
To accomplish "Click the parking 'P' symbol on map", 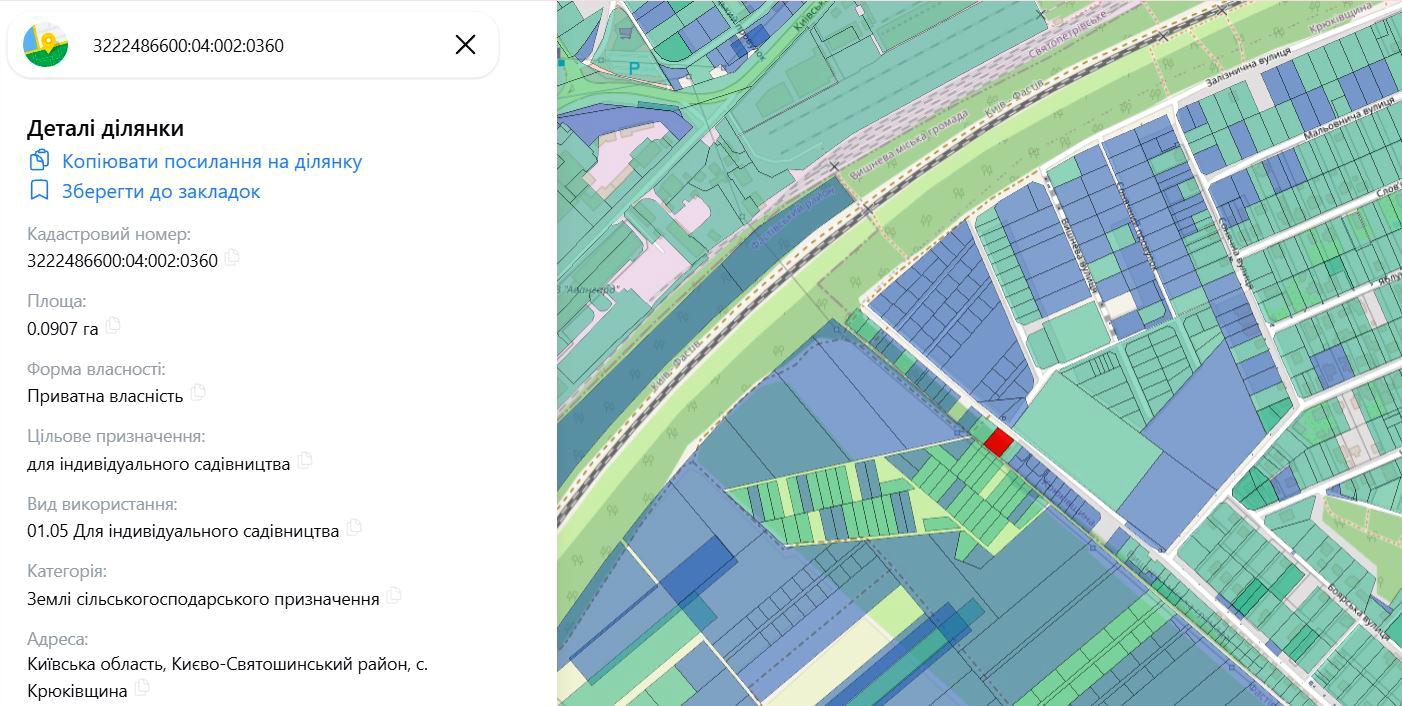I will click(x=634, y=68).
